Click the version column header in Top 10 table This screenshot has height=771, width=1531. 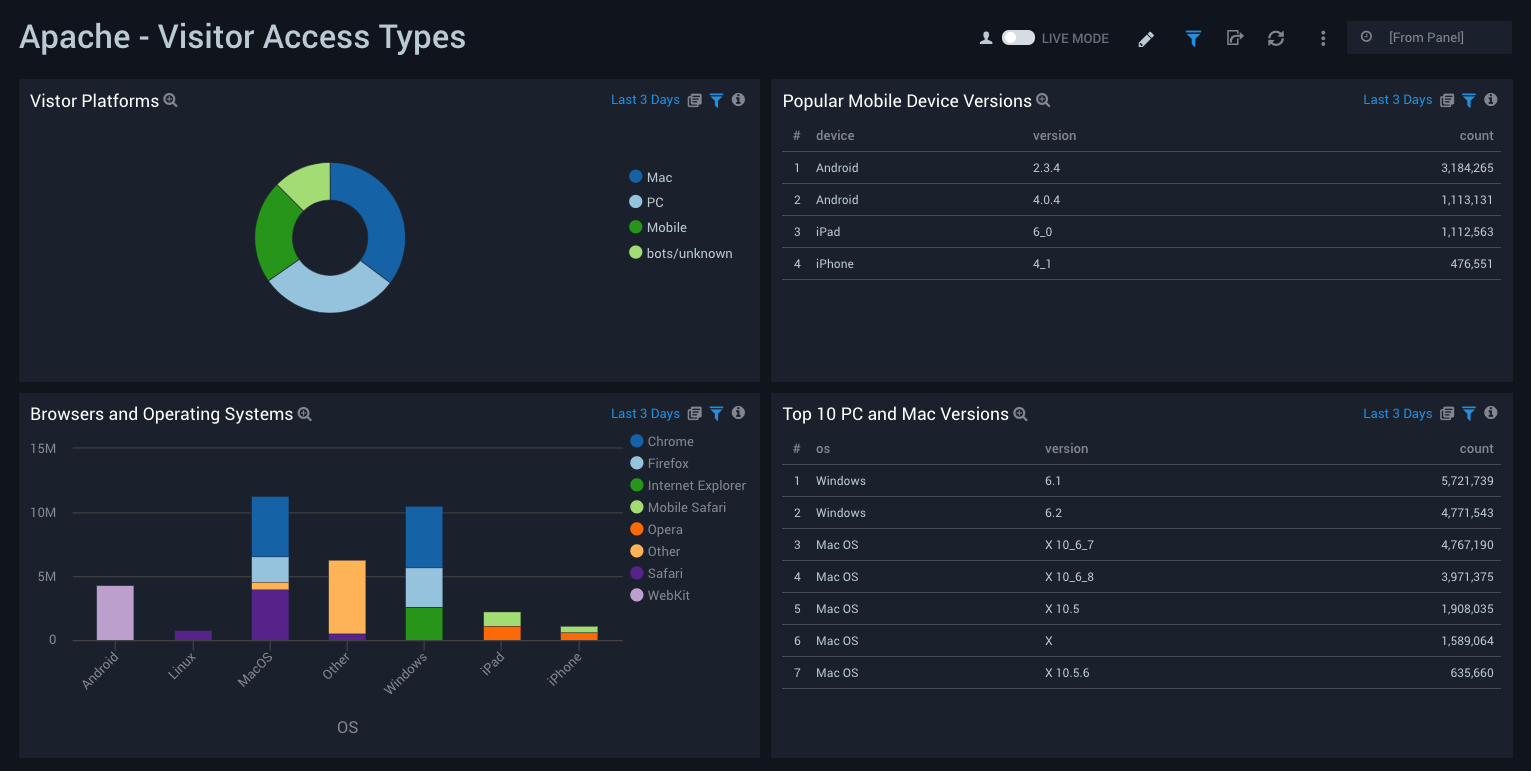[x=1066, y=448]
